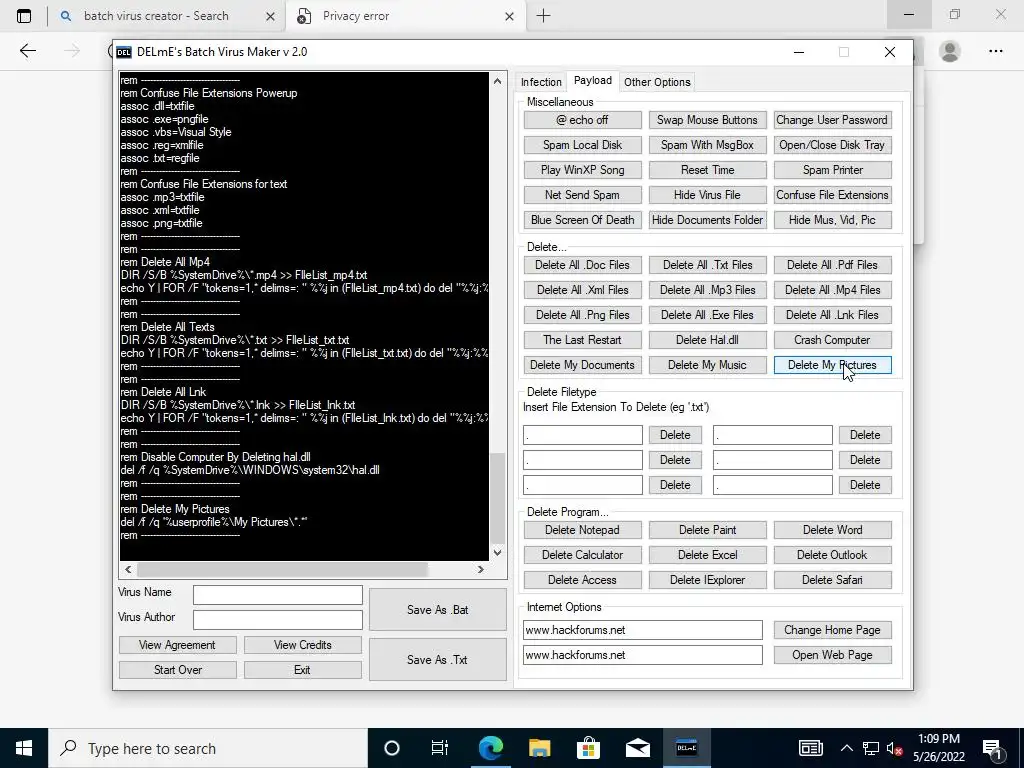Click the View Agreement button
This screenshot has height=768, width=1024.
[177, 645]
